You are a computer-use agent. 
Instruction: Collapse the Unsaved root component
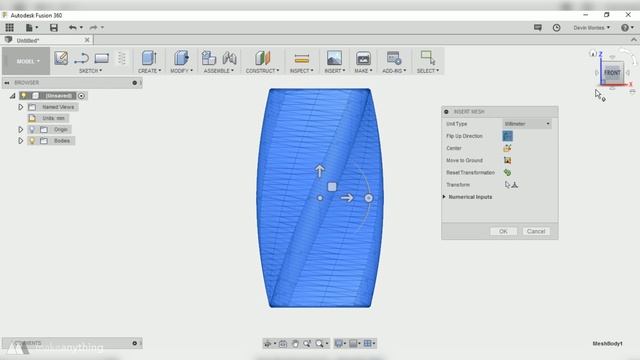pos(13,96)
